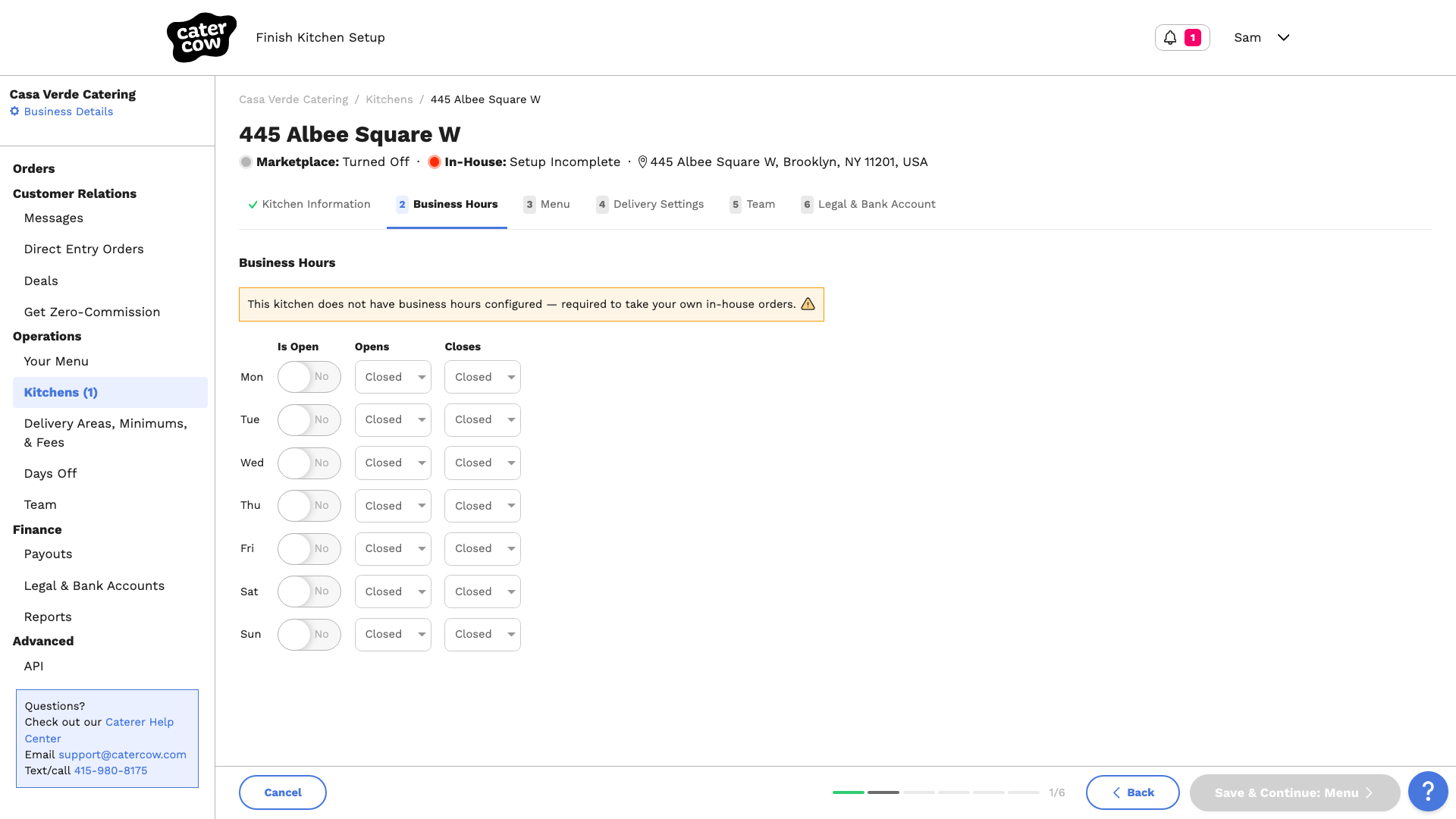The height and width of the screenshot is (819, 1456).
Task: Open Reports in sidebar
Action: pyautogui.click(x=48, y=617)
